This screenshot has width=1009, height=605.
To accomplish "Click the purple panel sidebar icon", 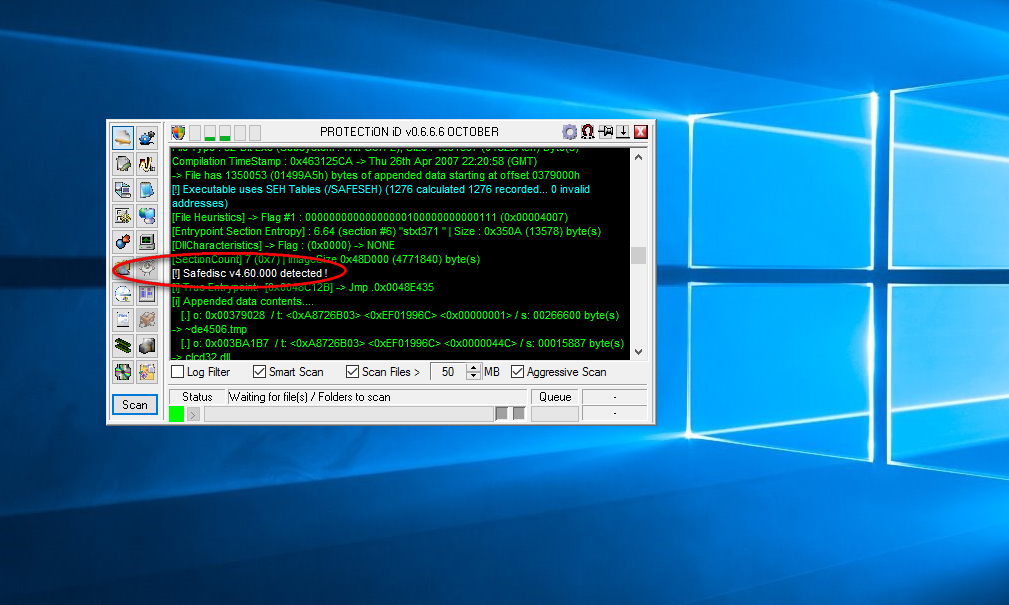I will pyautogui.click(x=147, y=293).
